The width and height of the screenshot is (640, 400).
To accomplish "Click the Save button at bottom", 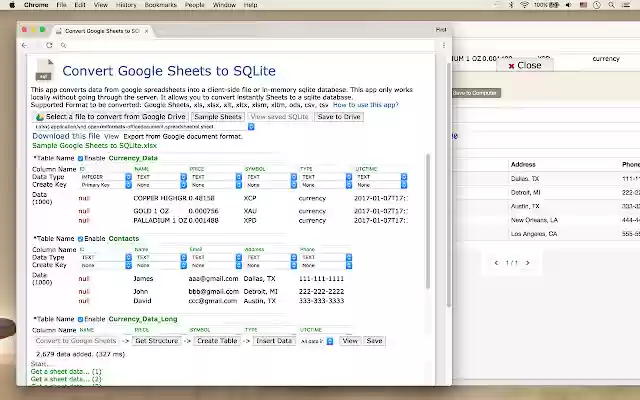I will (x=374, y=341).
